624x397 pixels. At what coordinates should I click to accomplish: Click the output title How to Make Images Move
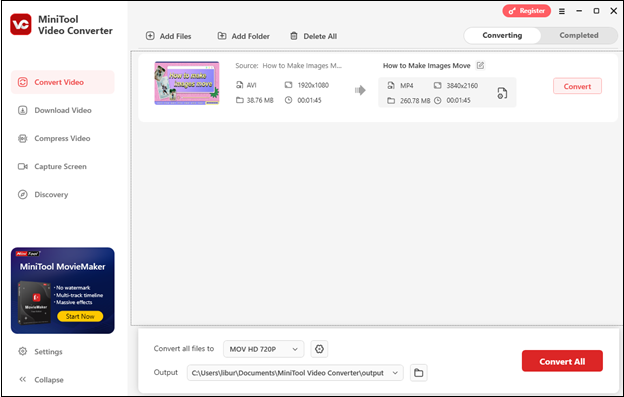tap(426, 66)
